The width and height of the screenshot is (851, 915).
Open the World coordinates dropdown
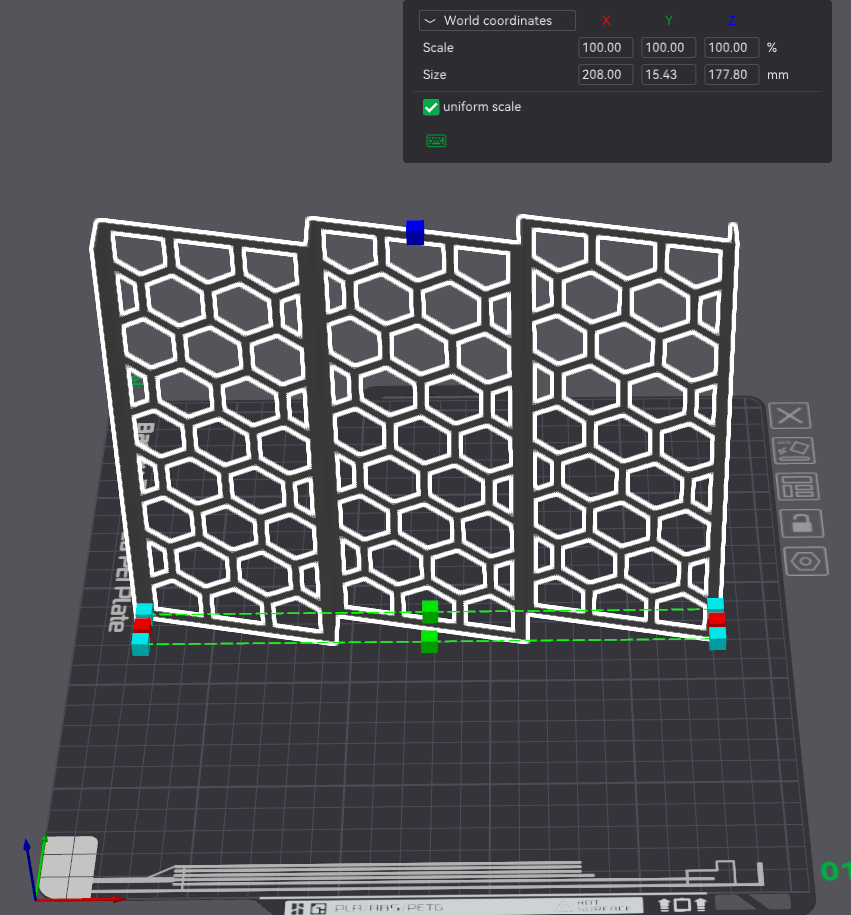497,20
